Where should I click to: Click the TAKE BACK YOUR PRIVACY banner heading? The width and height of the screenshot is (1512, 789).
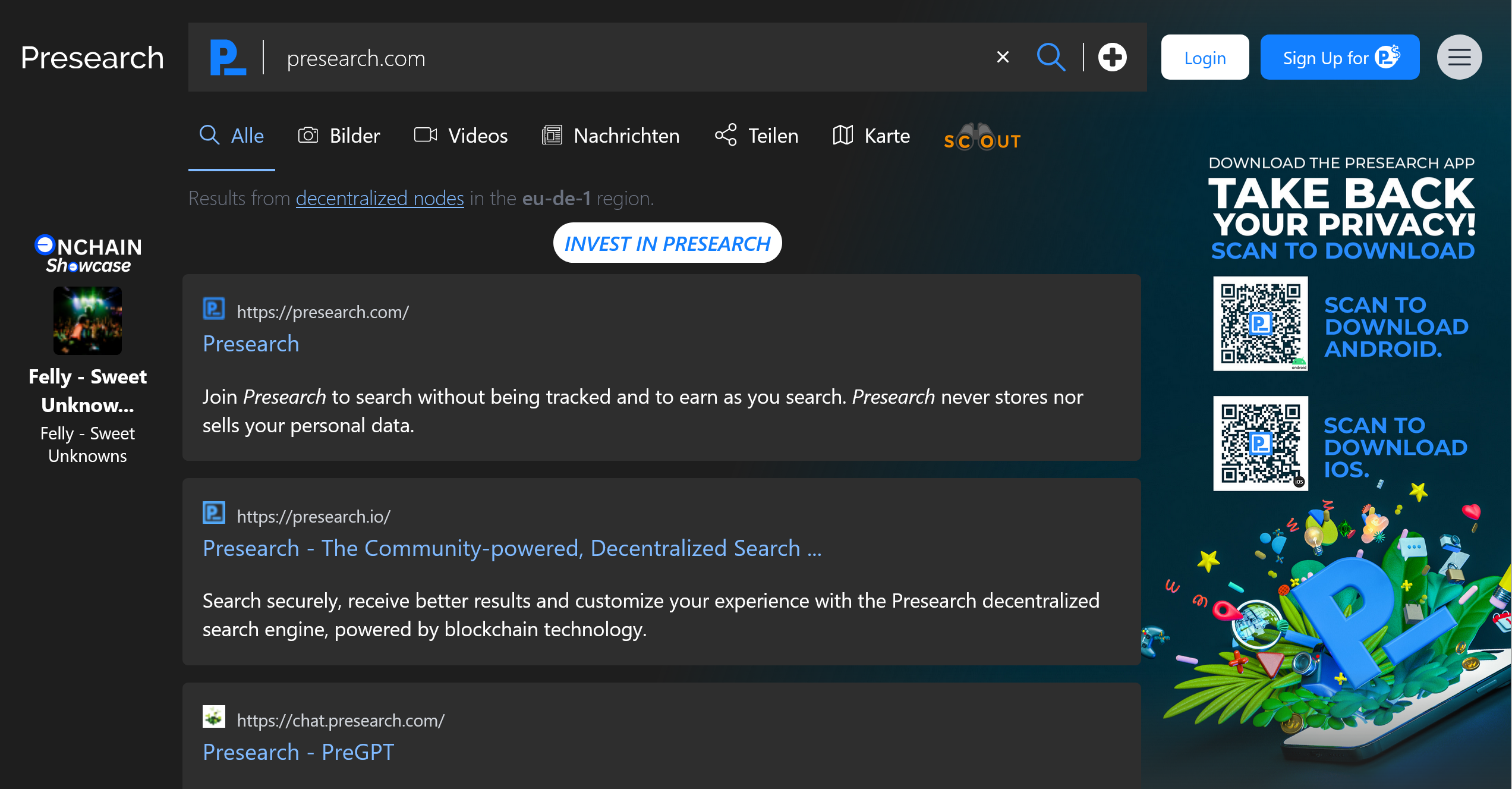1341,209
